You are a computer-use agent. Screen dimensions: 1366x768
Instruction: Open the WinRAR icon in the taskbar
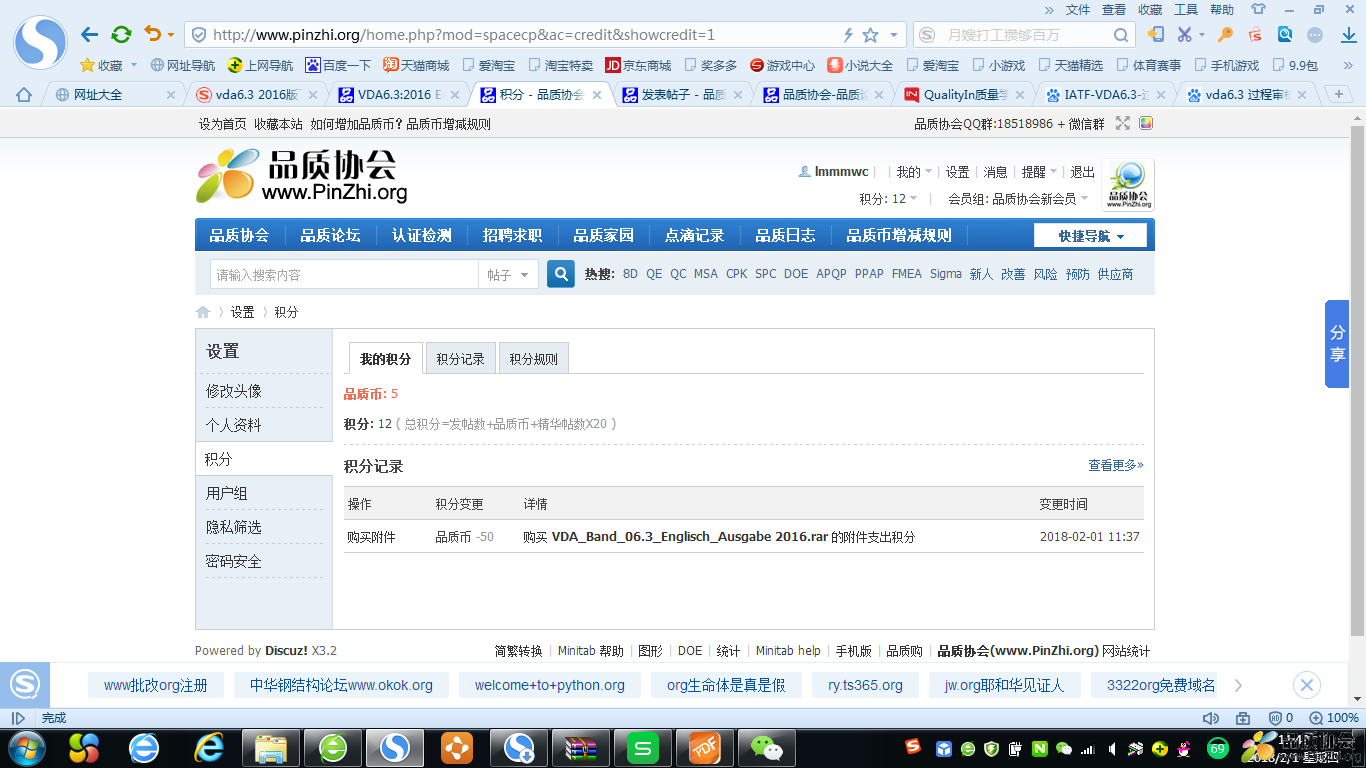click(581, 747)
